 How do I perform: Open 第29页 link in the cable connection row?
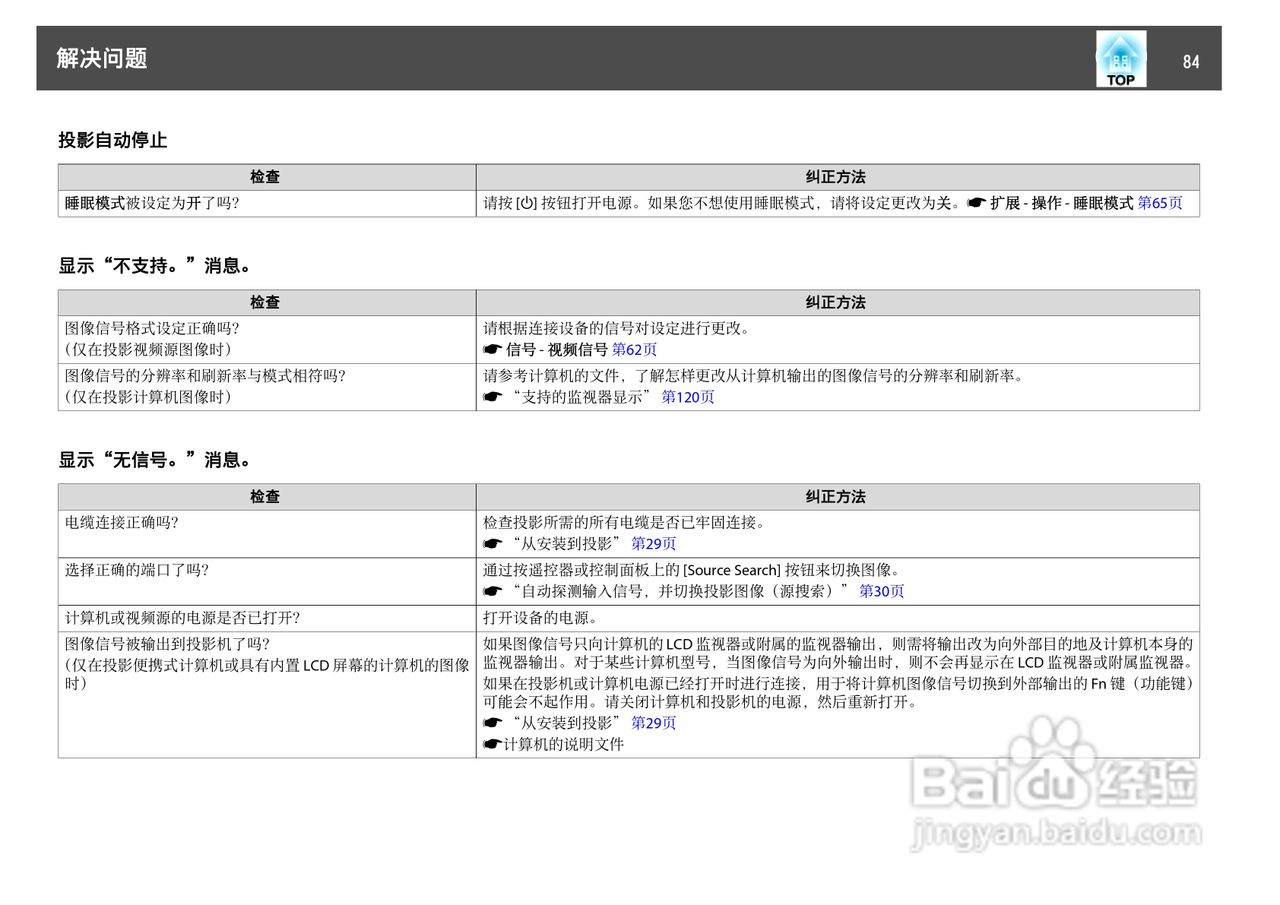click(x=653, y=544)
